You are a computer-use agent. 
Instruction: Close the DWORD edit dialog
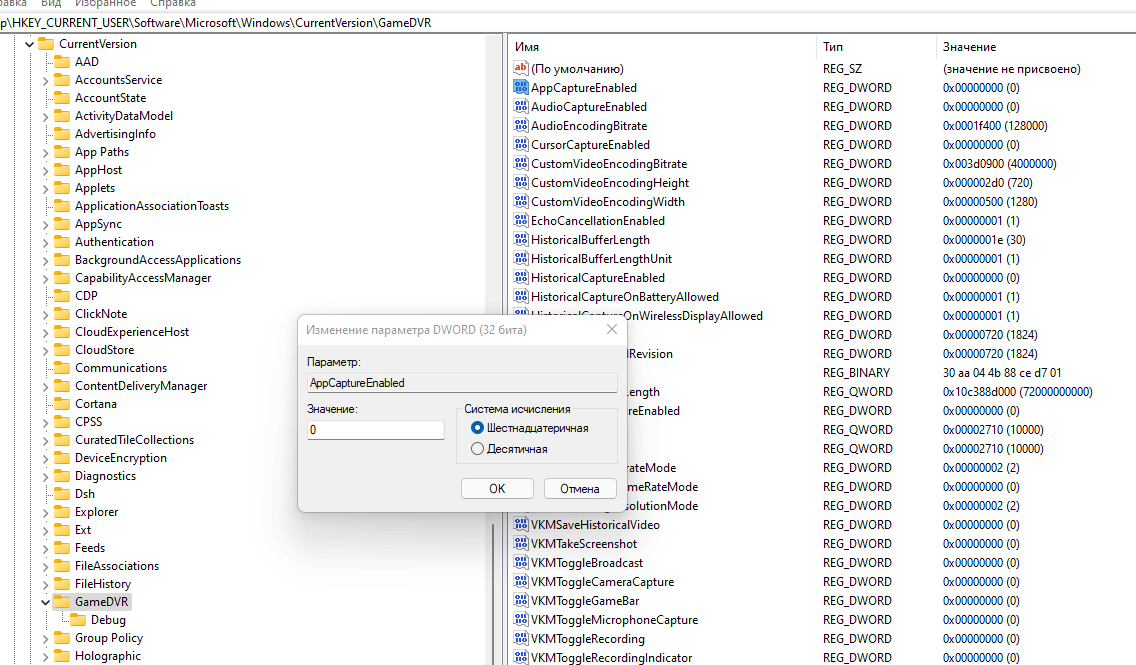tap(611, 329)
